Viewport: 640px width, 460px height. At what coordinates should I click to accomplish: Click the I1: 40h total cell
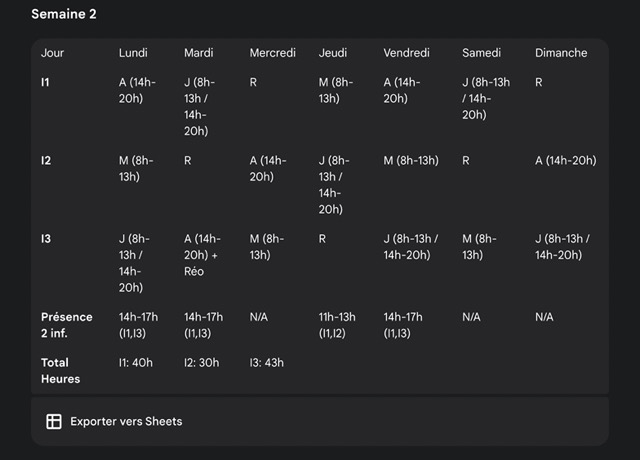(x=136, y=363)
